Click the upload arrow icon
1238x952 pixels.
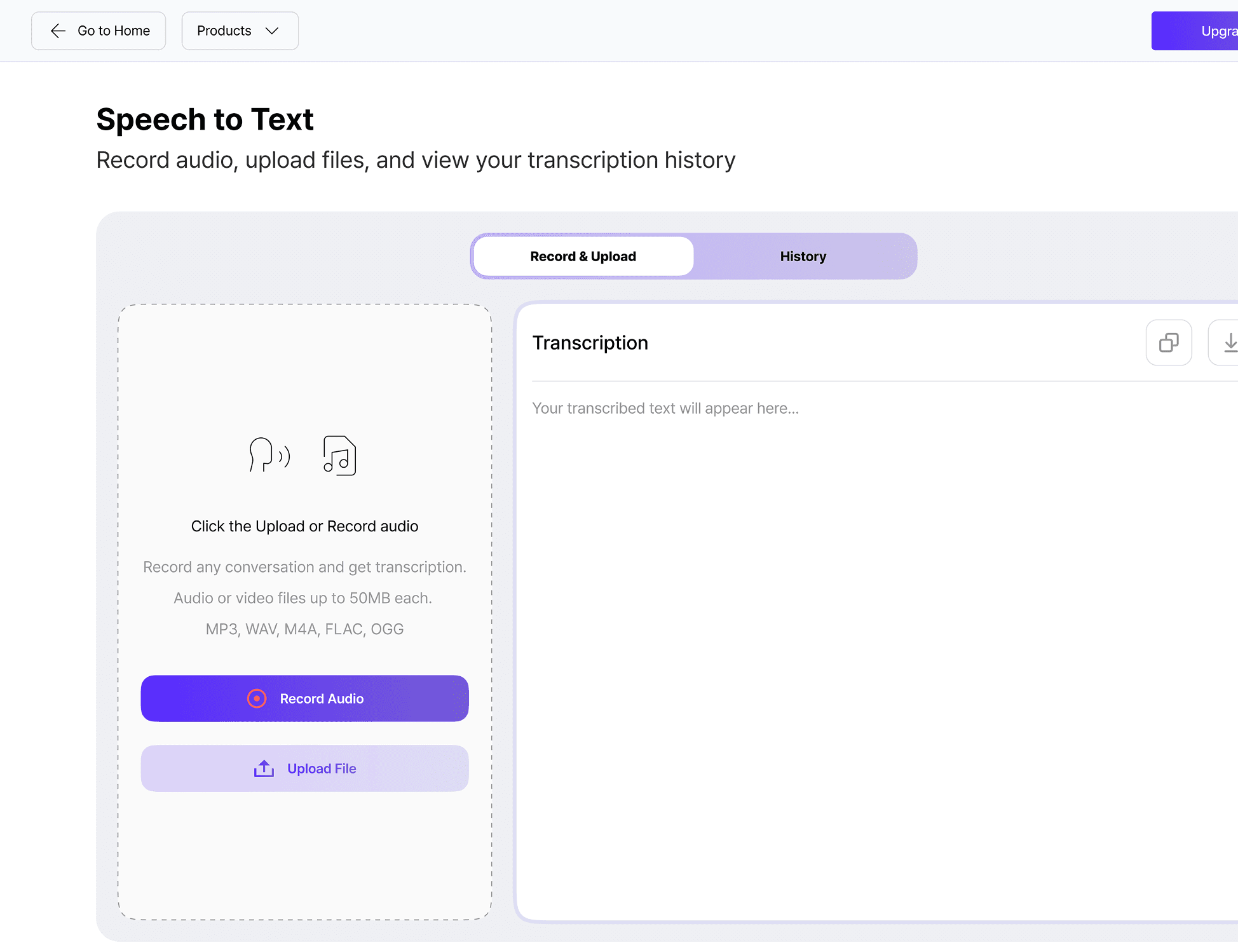pos(264,768)
